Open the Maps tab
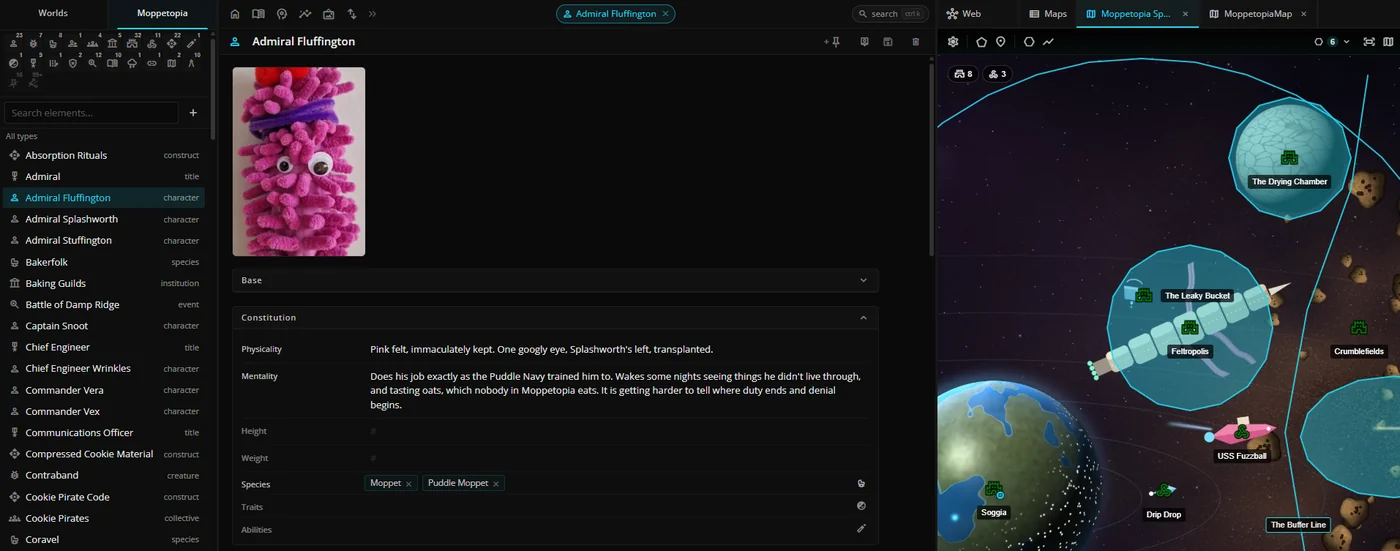The height and width of the screenshot is (551, 1400). 1048,14
